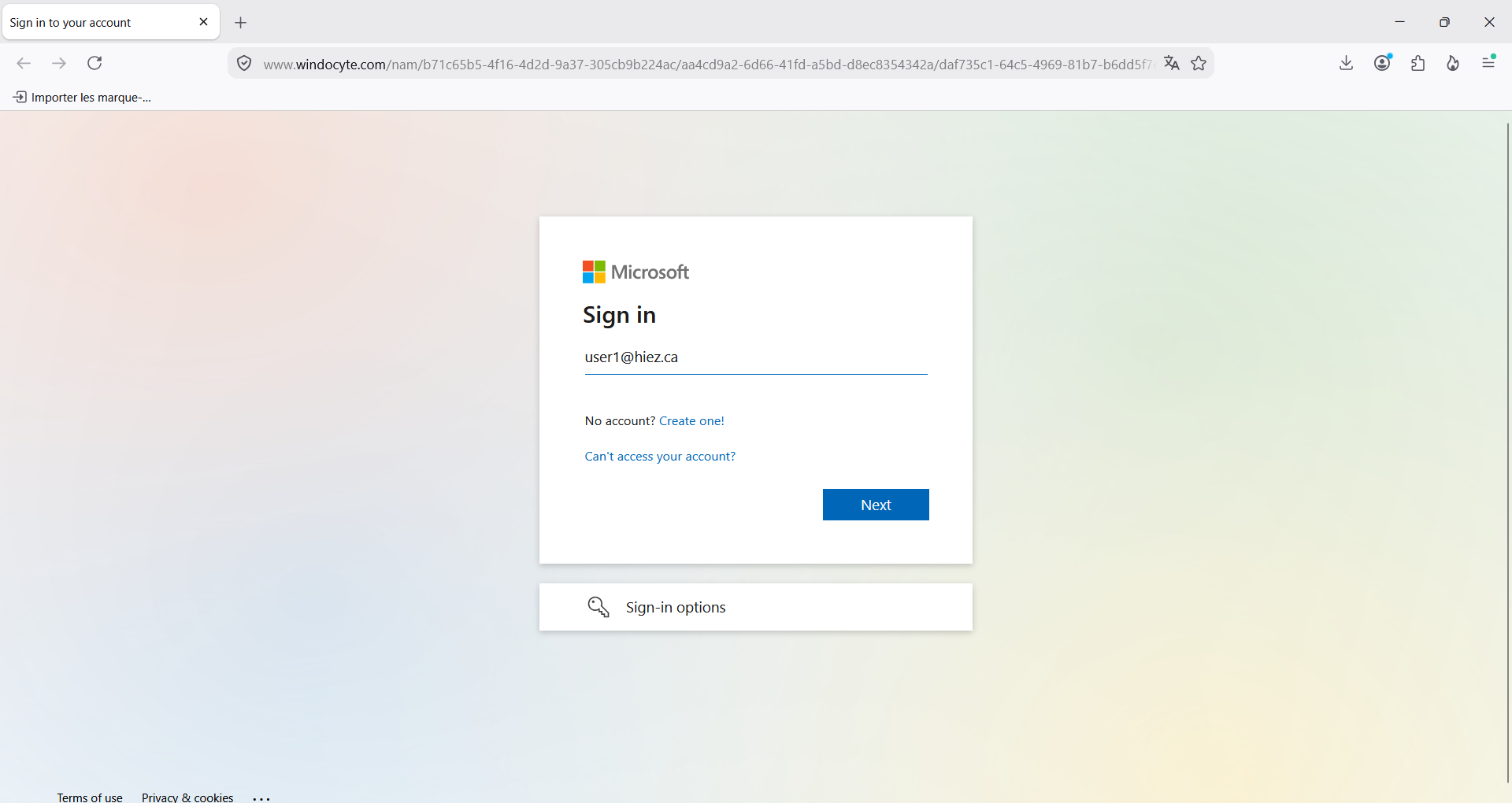Select the 'Sign in to your account' tab
The image size is (1512, 803).
pyautogui.click(x=111, y=22)
